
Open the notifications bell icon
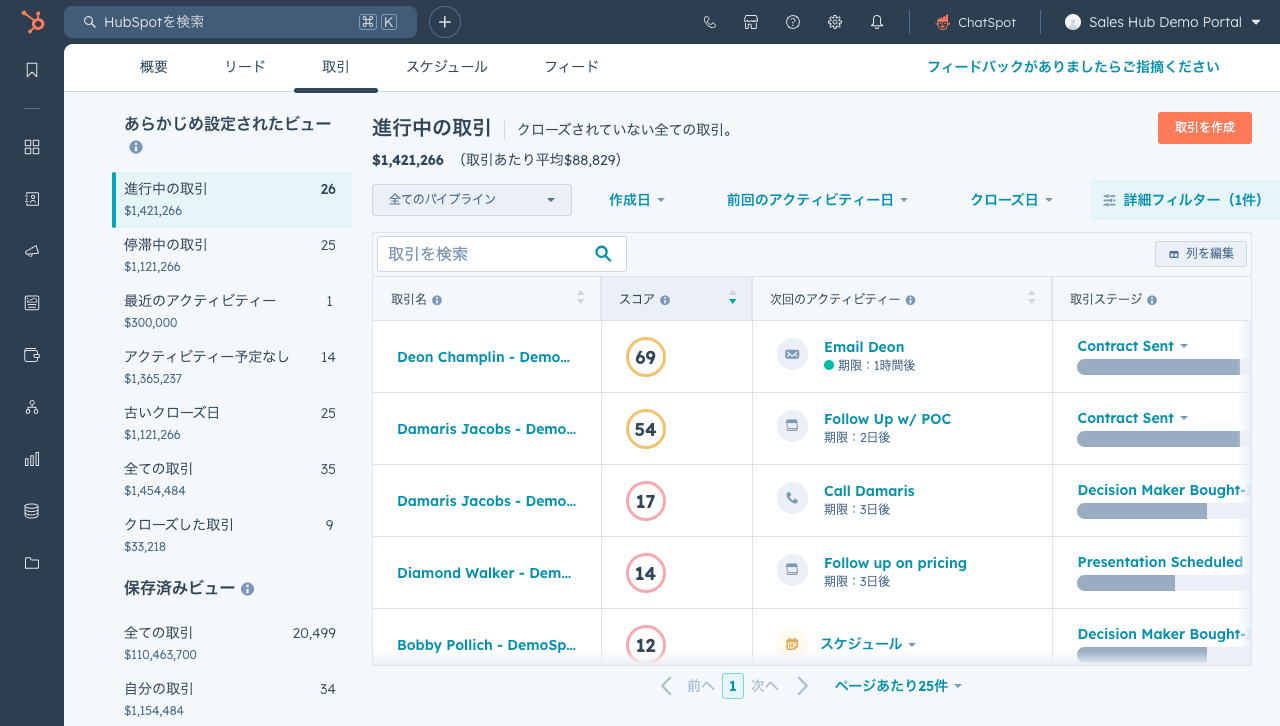[x=877, y=22]
